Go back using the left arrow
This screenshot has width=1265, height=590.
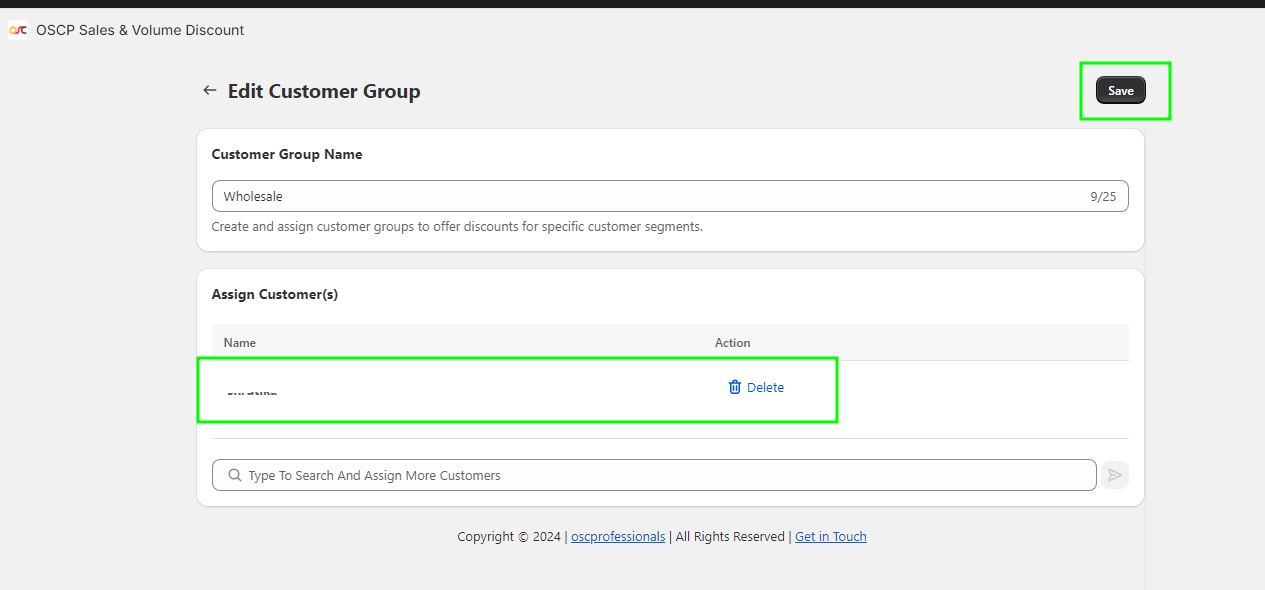[209, 90]
